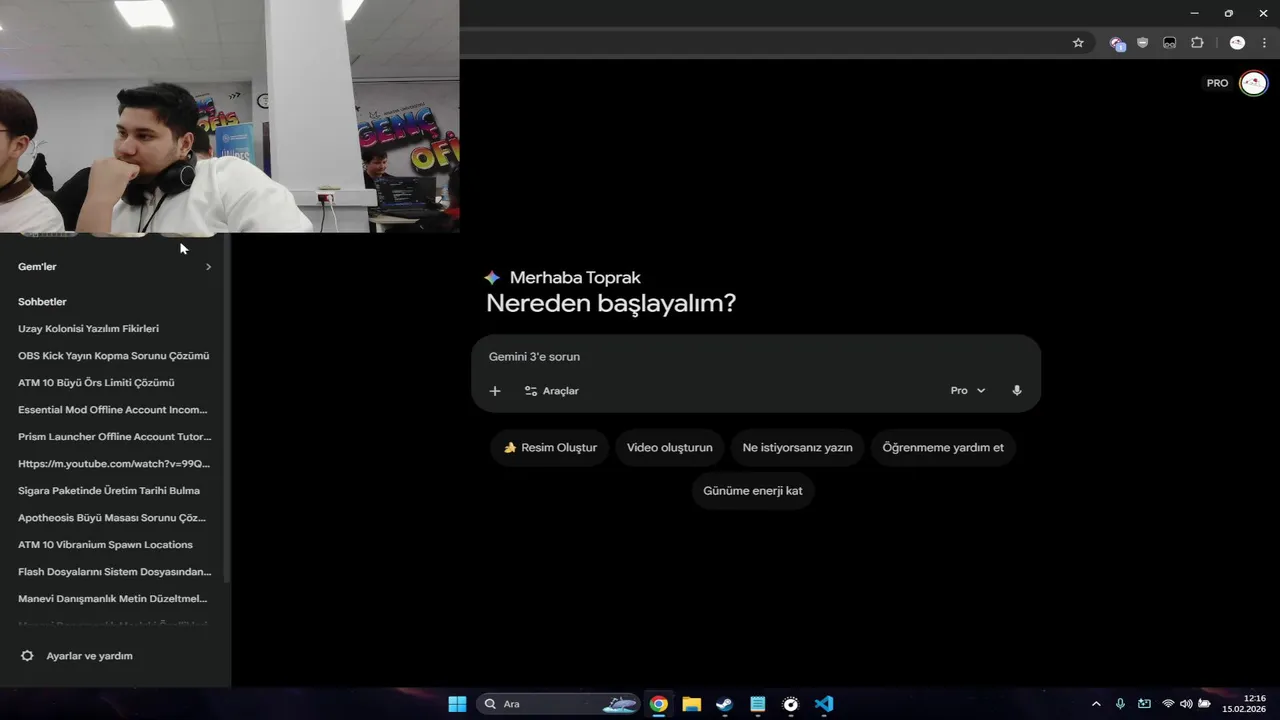Open Visual Studio Code from the taskbar
Image resolution: width=1280 pixels, height=720 pixels.
click(823, 704)
